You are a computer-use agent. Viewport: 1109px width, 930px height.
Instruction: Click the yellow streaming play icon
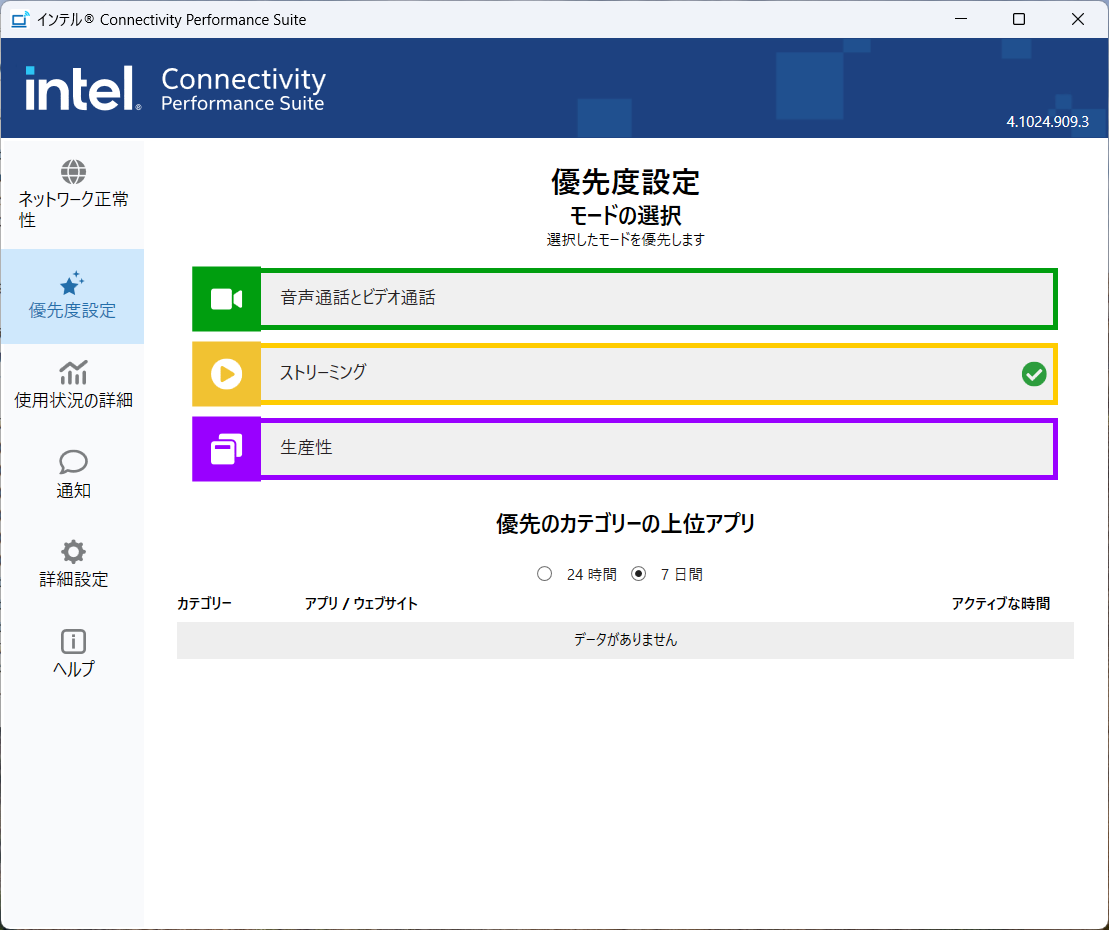click(227, 374)
